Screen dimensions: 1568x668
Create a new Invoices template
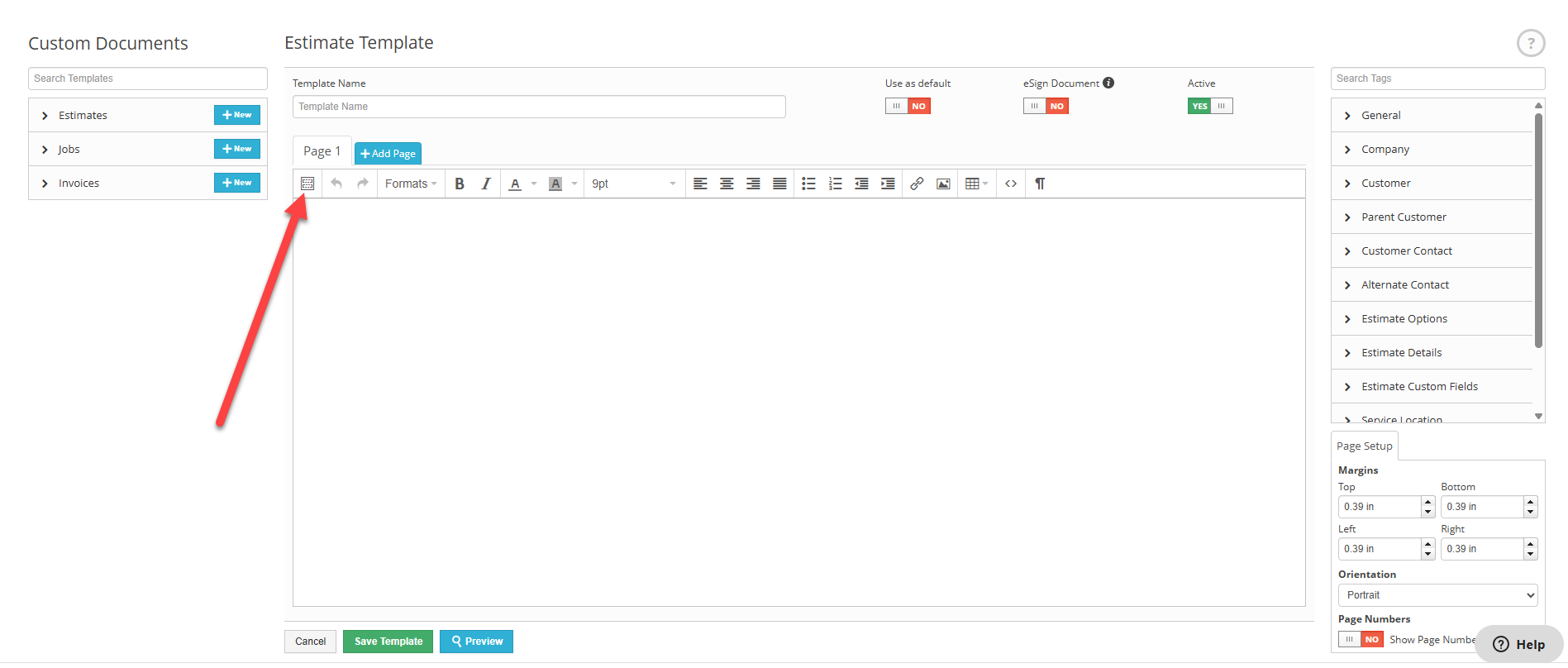(237, 183)
